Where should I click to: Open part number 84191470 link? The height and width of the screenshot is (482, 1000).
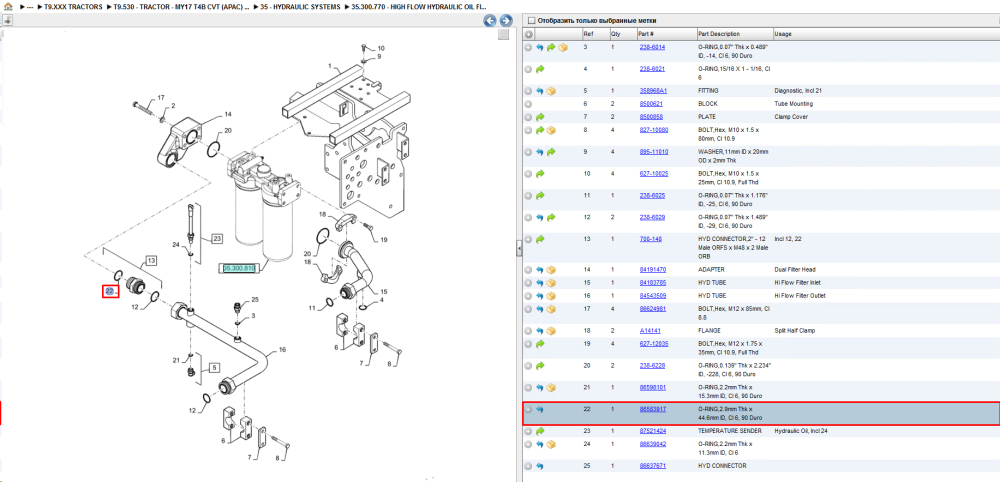pyautogui.click(x=652, y=270)
